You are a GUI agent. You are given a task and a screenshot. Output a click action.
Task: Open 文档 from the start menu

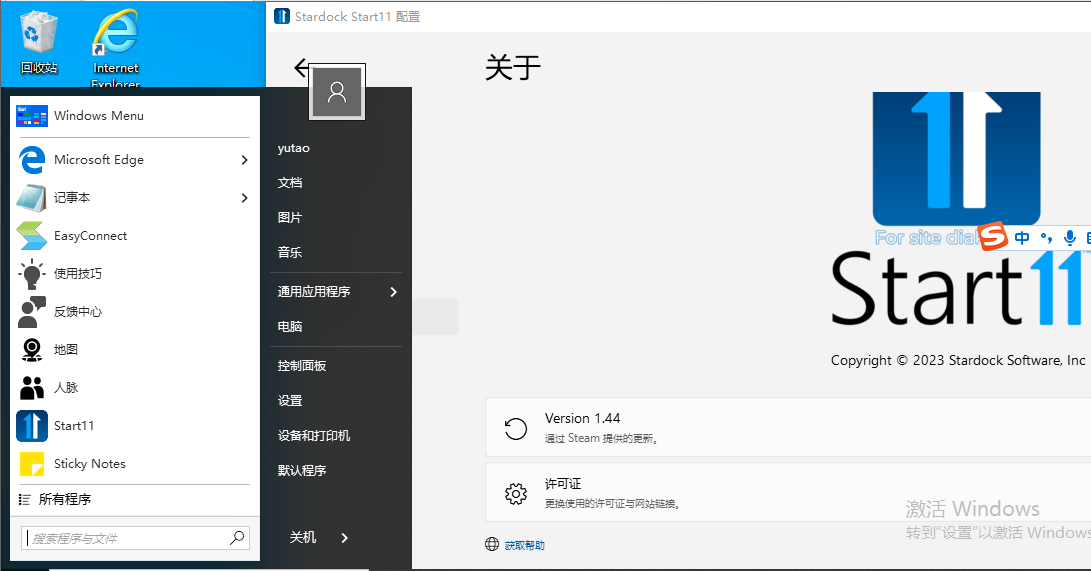tap(290, 183)
